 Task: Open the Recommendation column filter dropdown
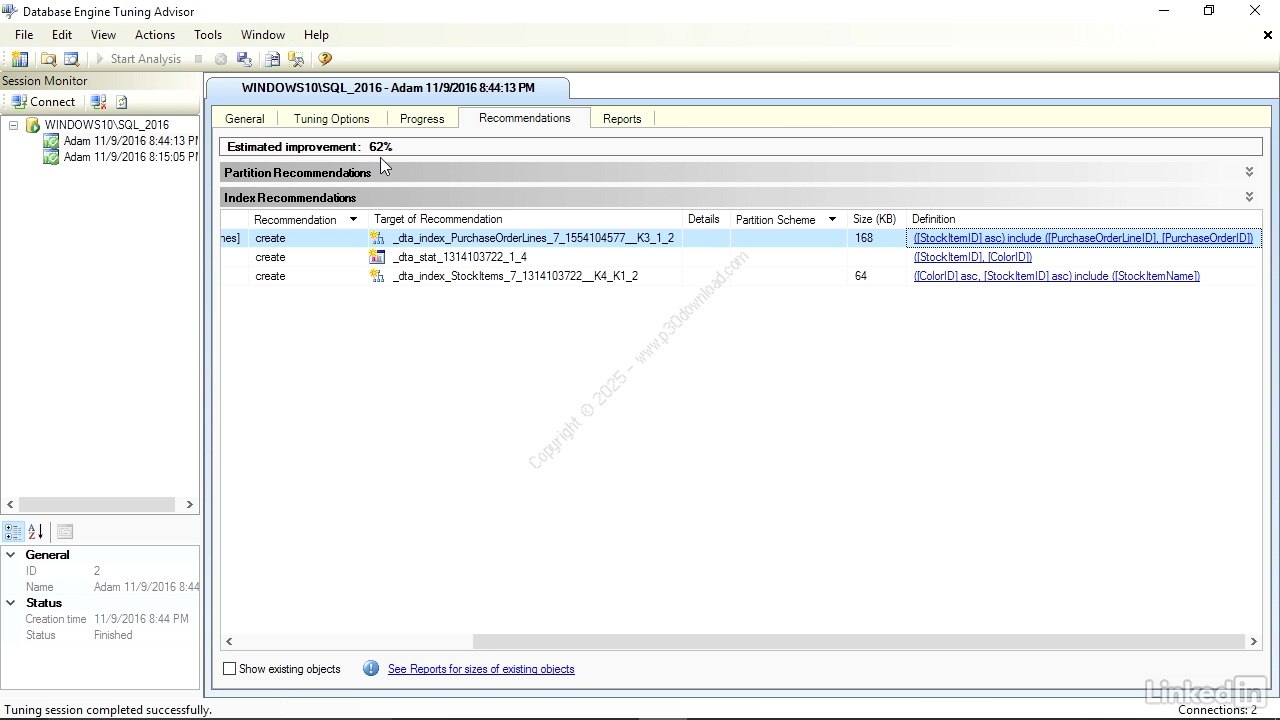click(x=353, y=220)
